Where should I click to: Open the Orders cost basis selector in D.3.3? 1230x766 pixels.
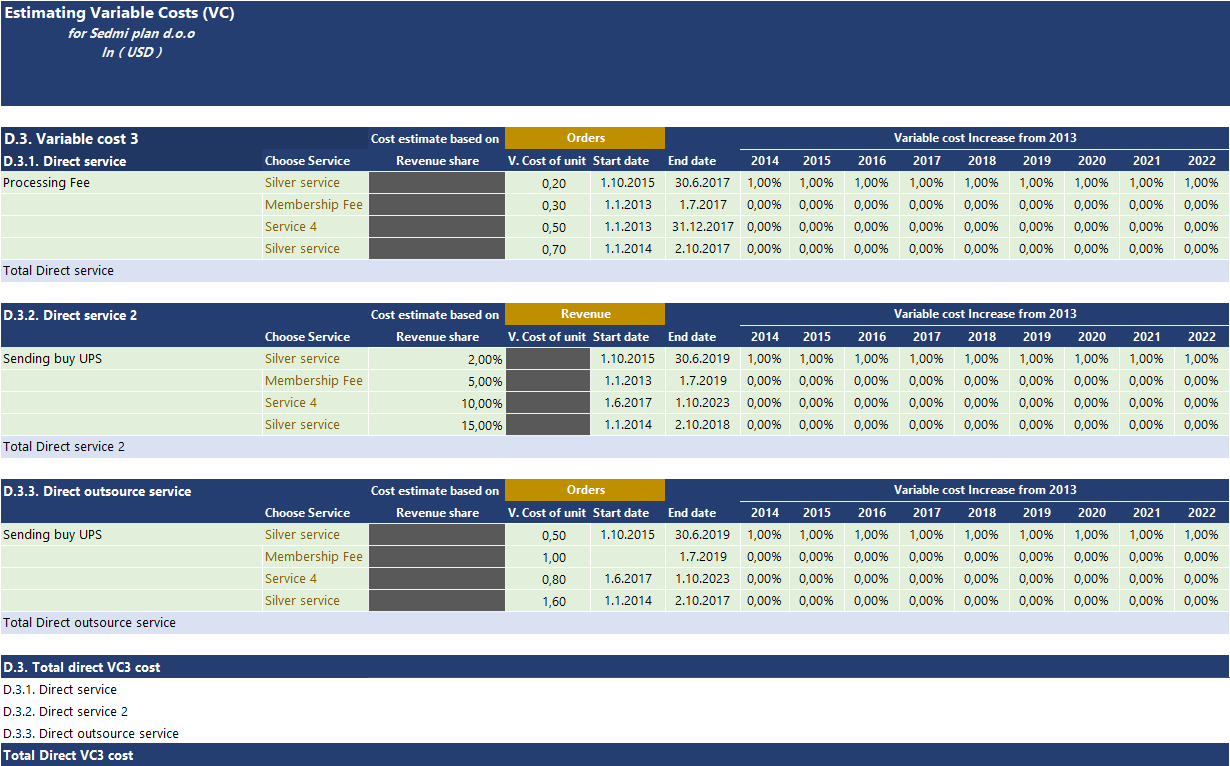tap(585, 490)
